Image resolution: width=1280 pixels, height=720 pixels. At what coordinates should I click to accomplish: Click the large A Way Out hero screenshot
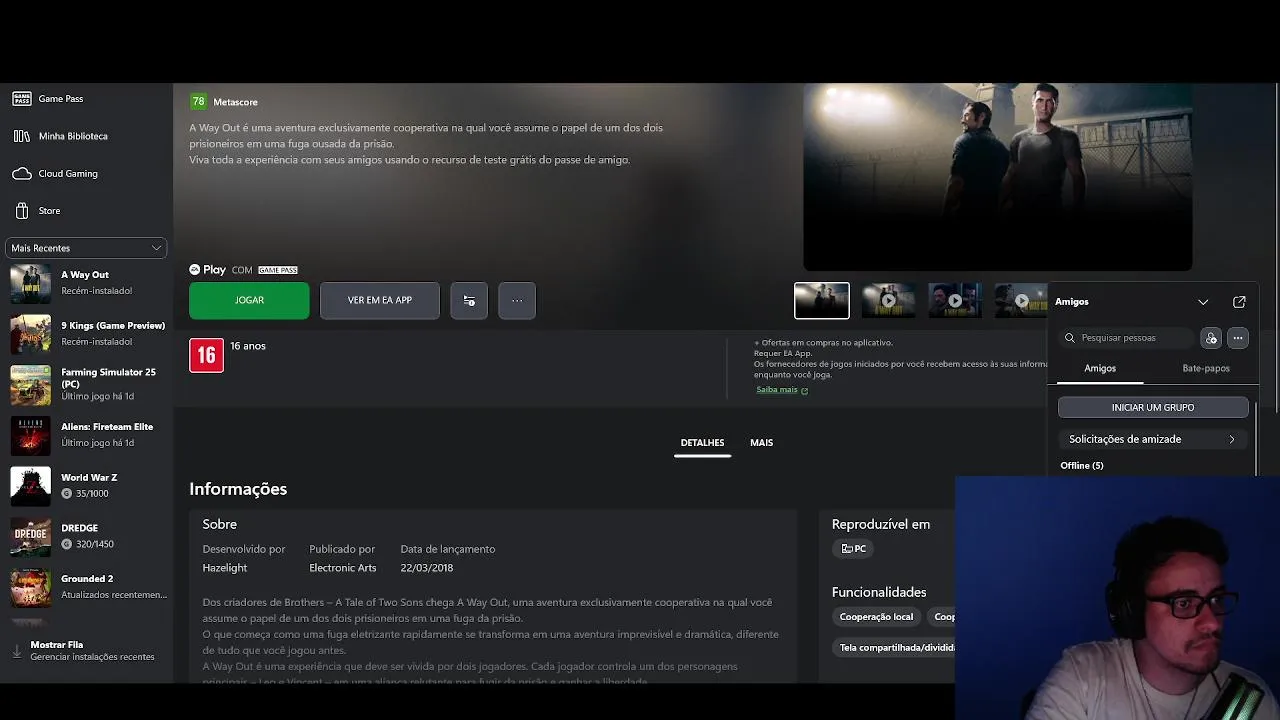[x=998, y=177]
